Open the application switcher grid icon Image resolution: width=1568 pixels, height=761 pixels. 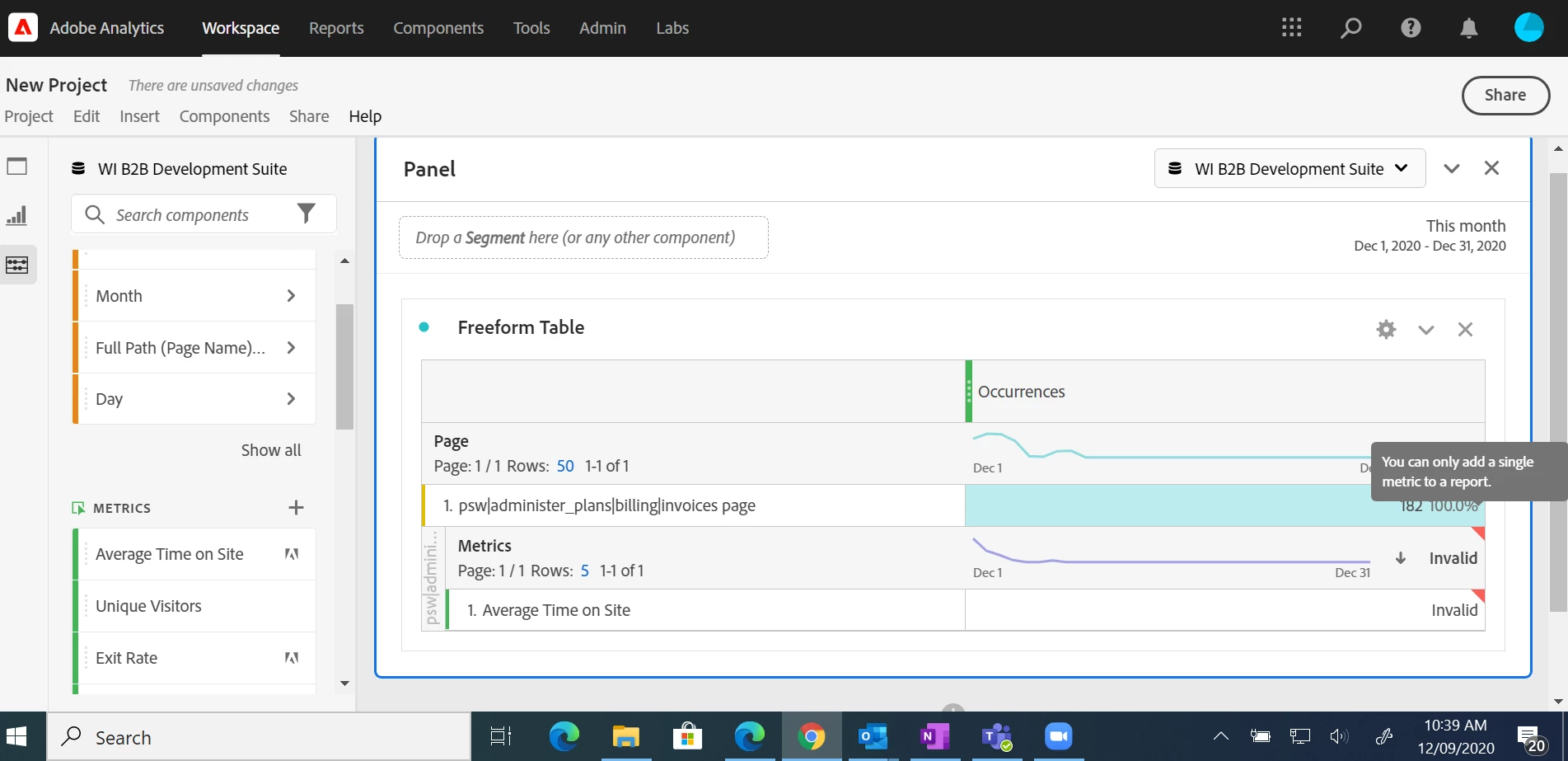click(1291, 27)
